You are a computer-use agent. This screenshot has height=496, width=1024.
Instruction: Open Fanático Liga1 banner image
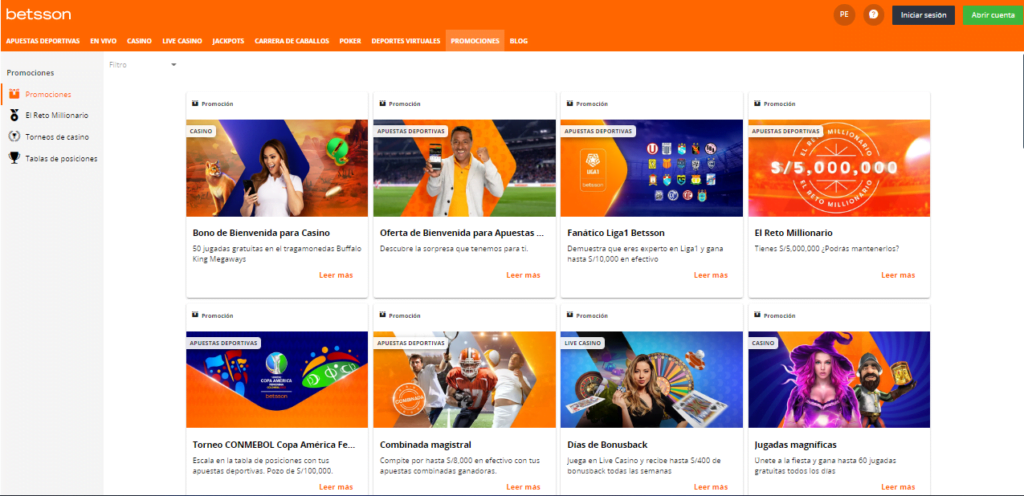(x=652, y=168)
